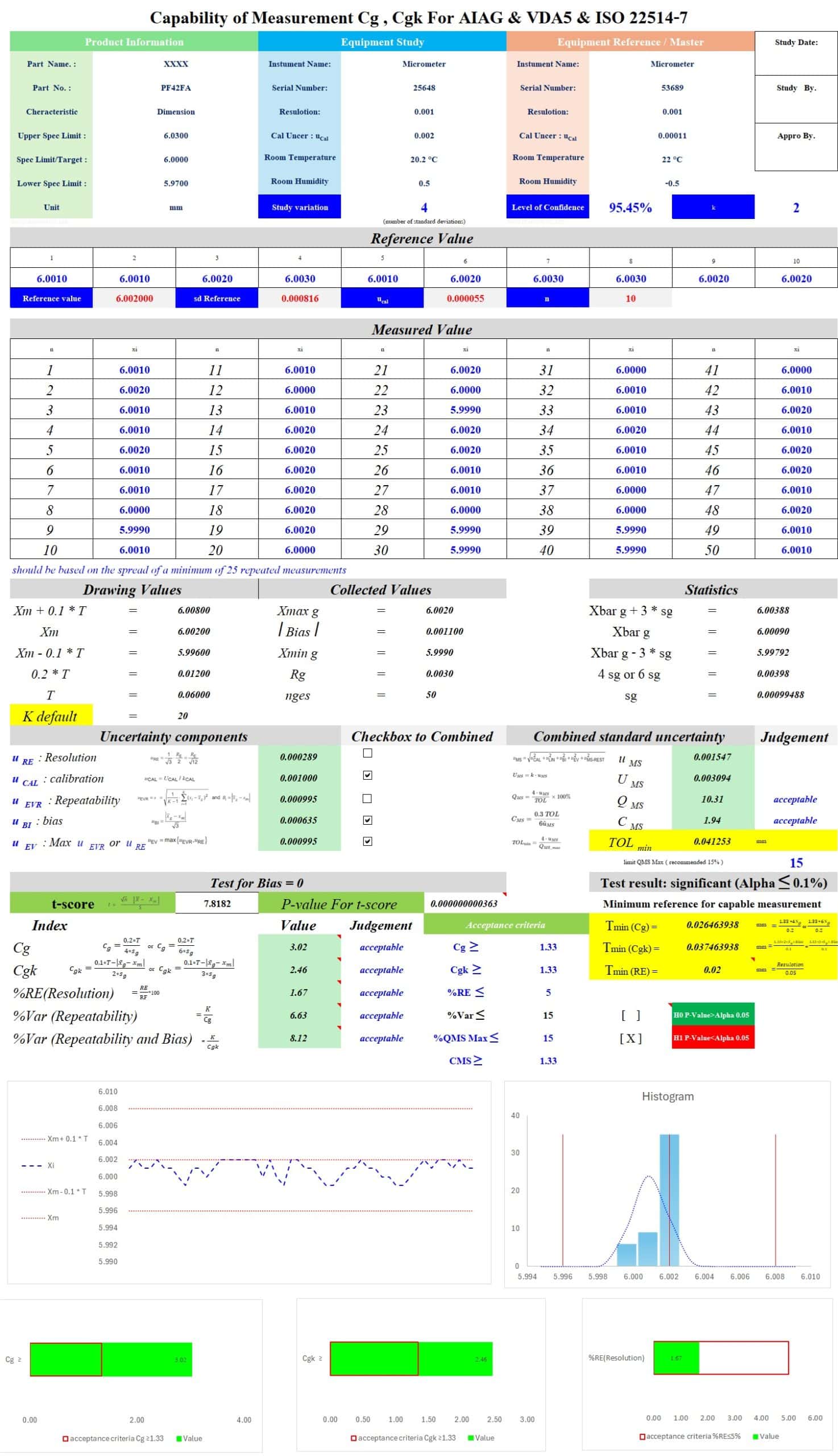Click the red H1 P-Value<Alpha 0.05 cell
Screen dimensions: 838x1456
(712, 1037)
